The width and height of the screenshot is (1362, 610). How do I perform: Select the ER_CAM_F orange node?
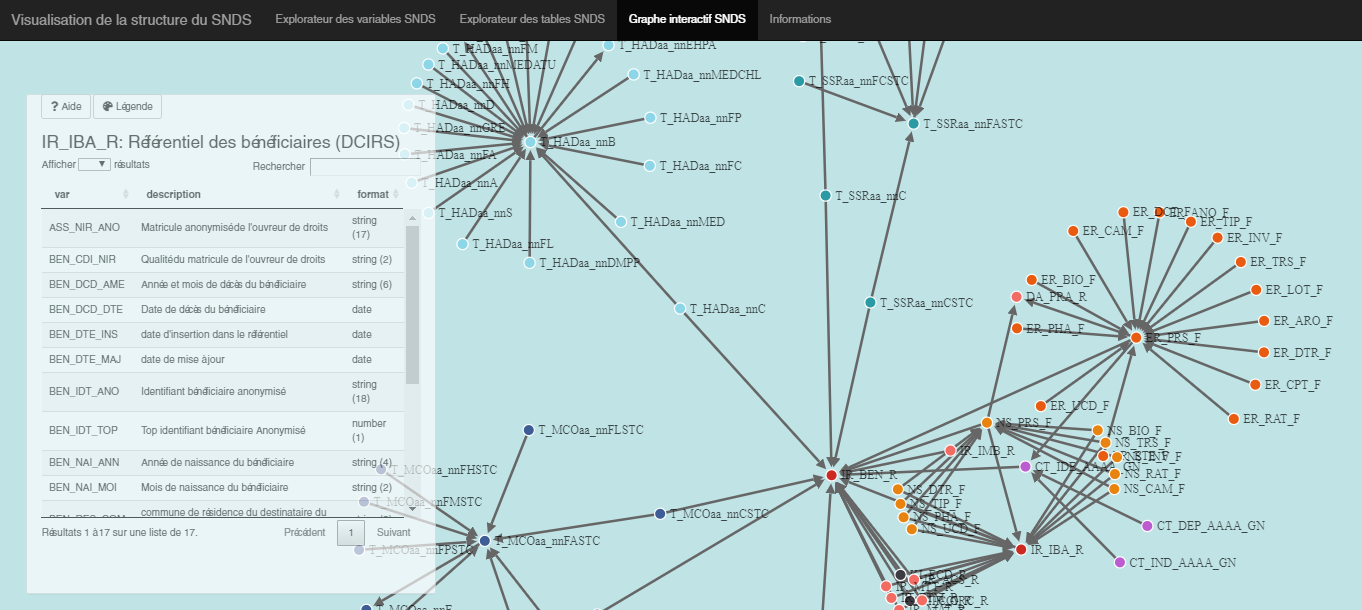(1073, 231)
